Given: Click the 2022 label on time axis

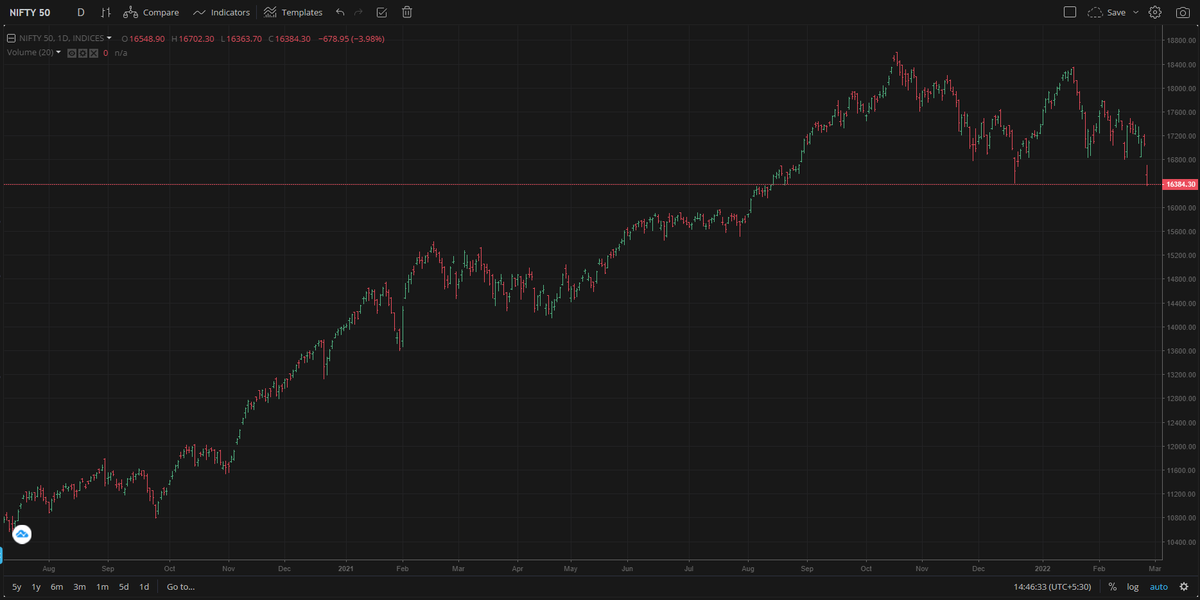Looking at the screenshot, I should coord(1044,567).
